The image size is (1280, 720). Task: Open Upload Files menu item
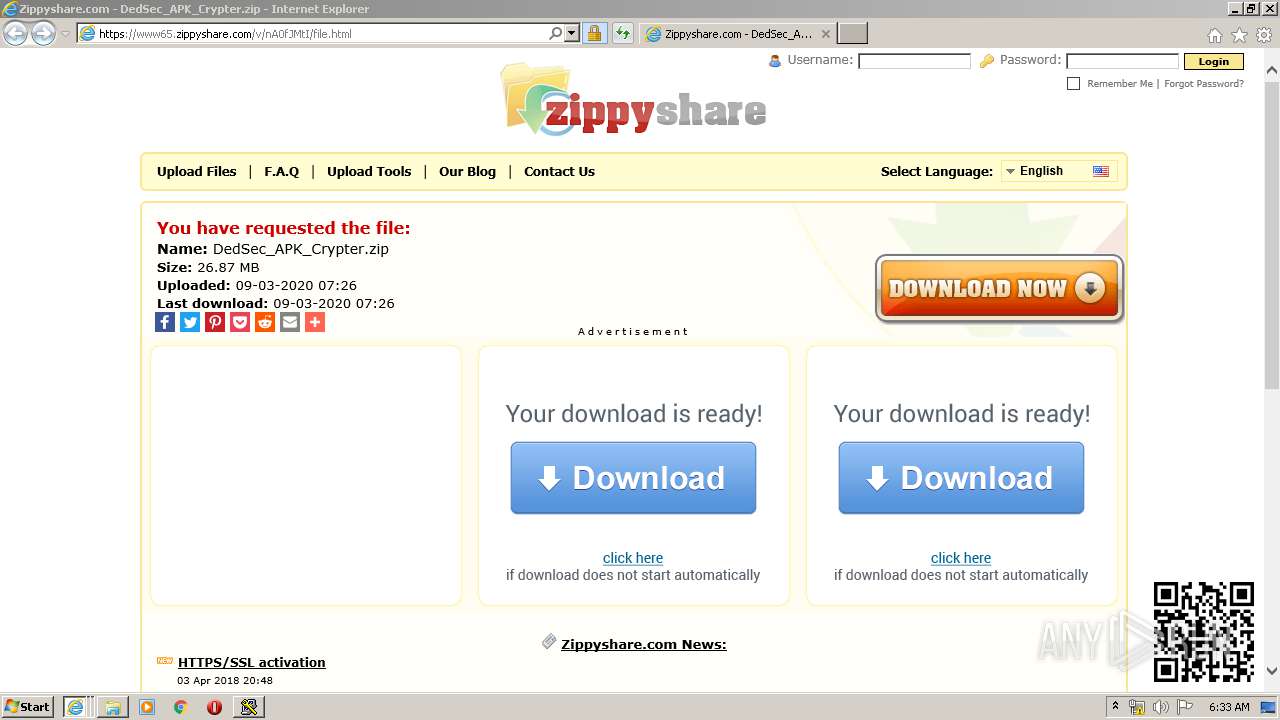click(197, 171)
